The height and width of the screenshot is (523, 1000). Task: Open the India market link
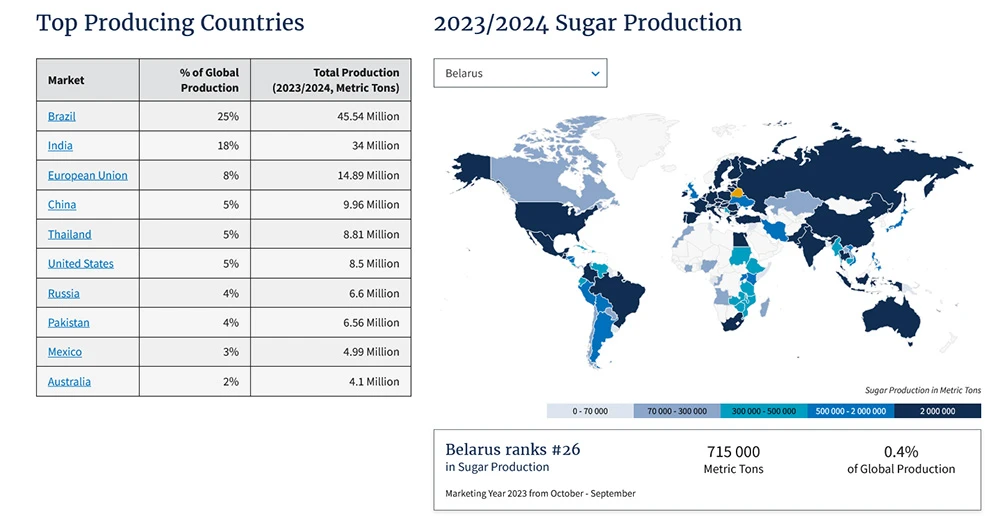pyautogui.click(x=60, y=145)
